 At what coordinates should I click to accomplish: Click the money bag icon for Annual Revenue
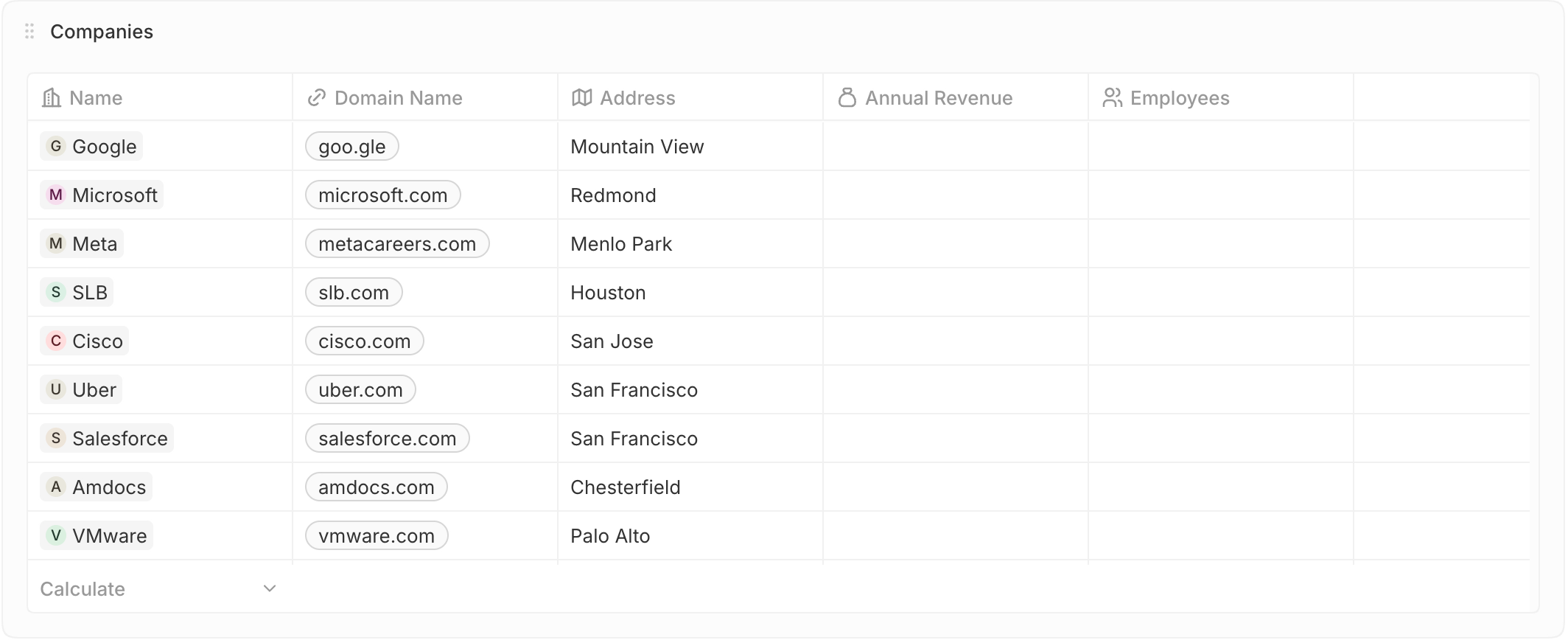[847, 98]
